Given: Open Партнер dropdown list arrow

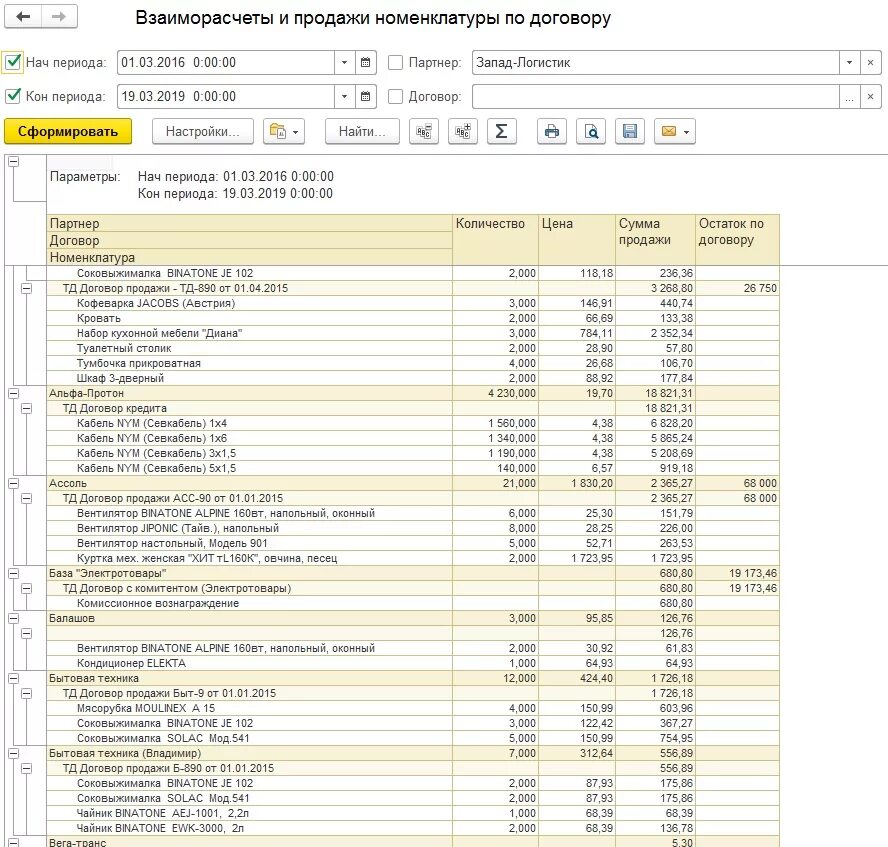Looking at the screenshot, I should coord(849,62).
